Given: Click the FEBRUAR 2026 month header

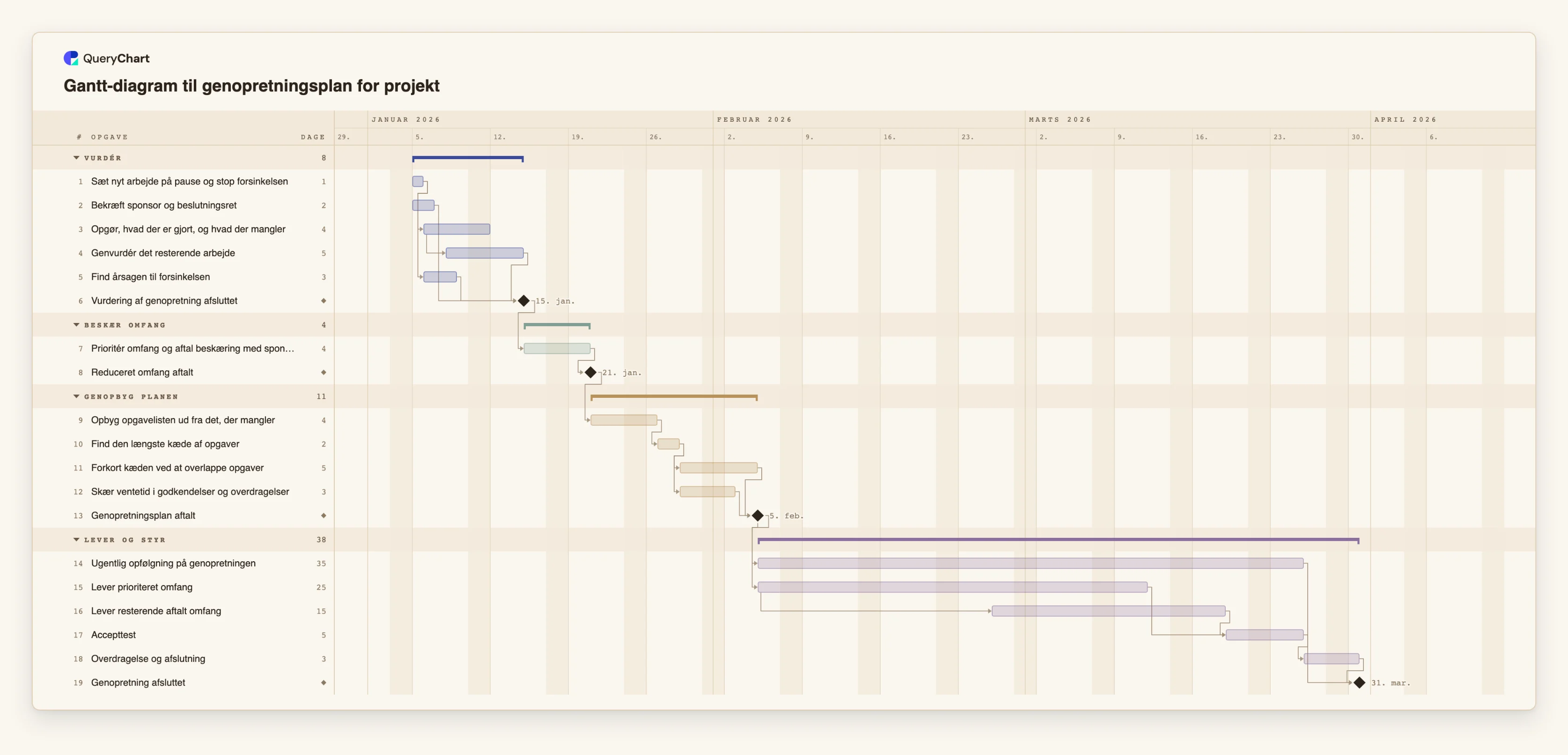Looking at the screenshot, I should click(x=754, y=120).
